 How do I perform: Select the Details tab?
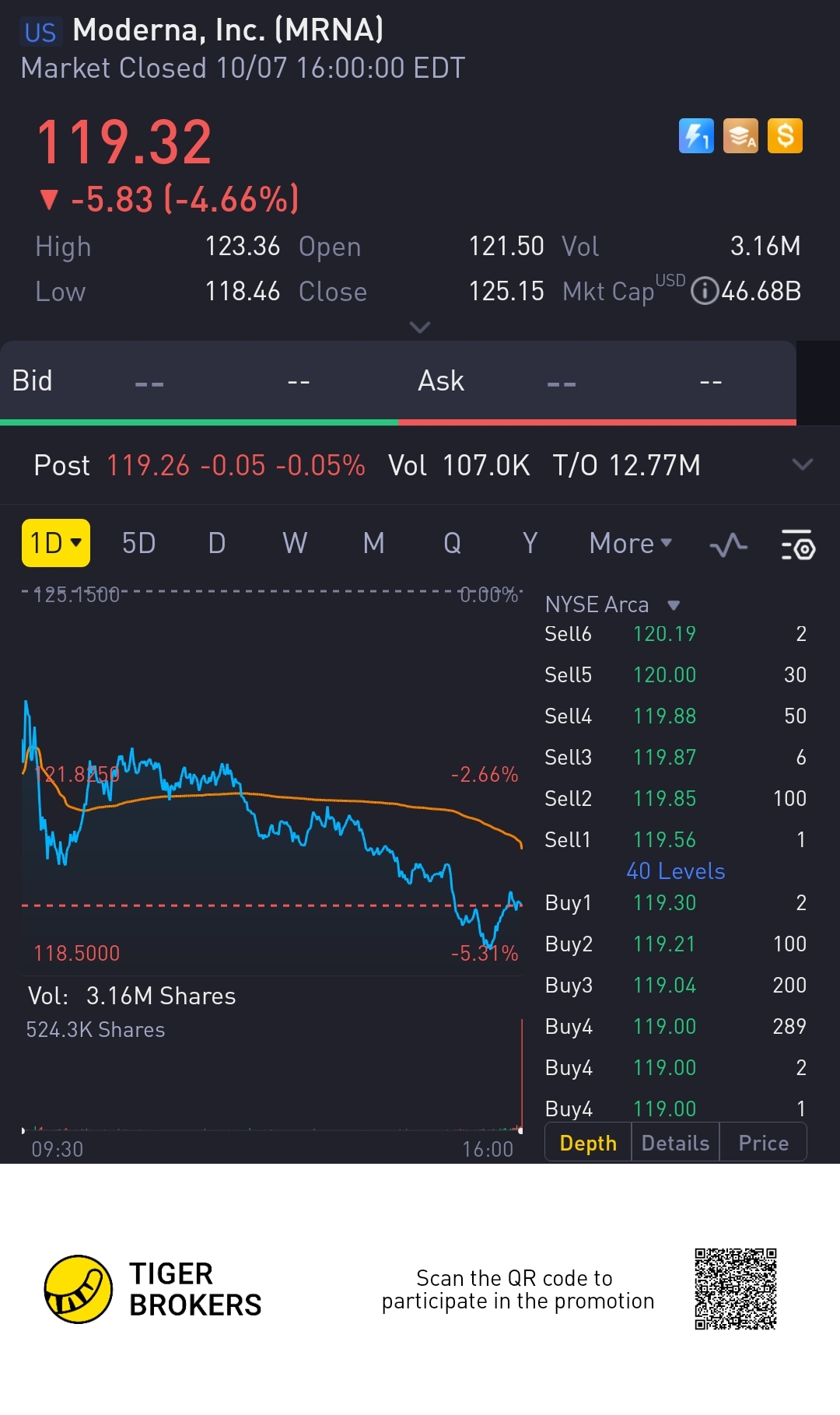click(675, 1143)
